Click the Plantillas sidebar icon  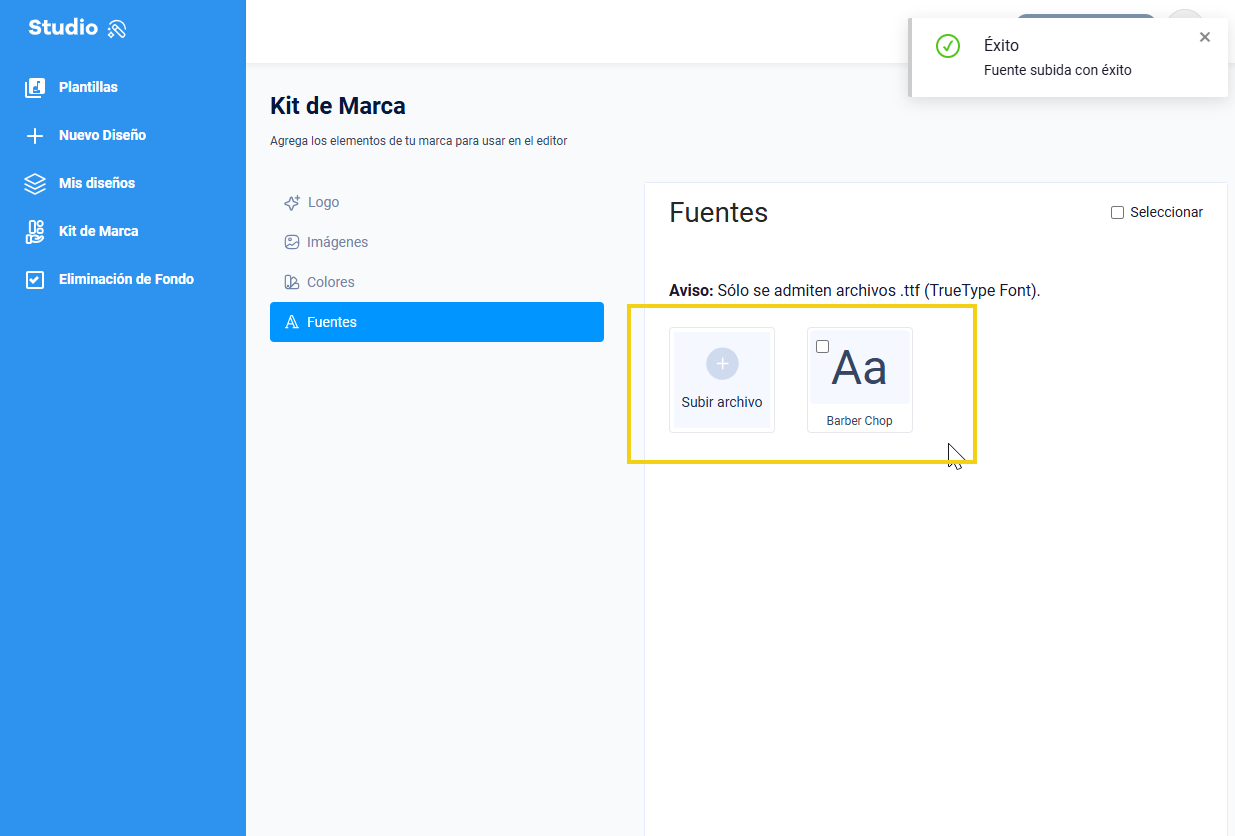coord(35,87)
